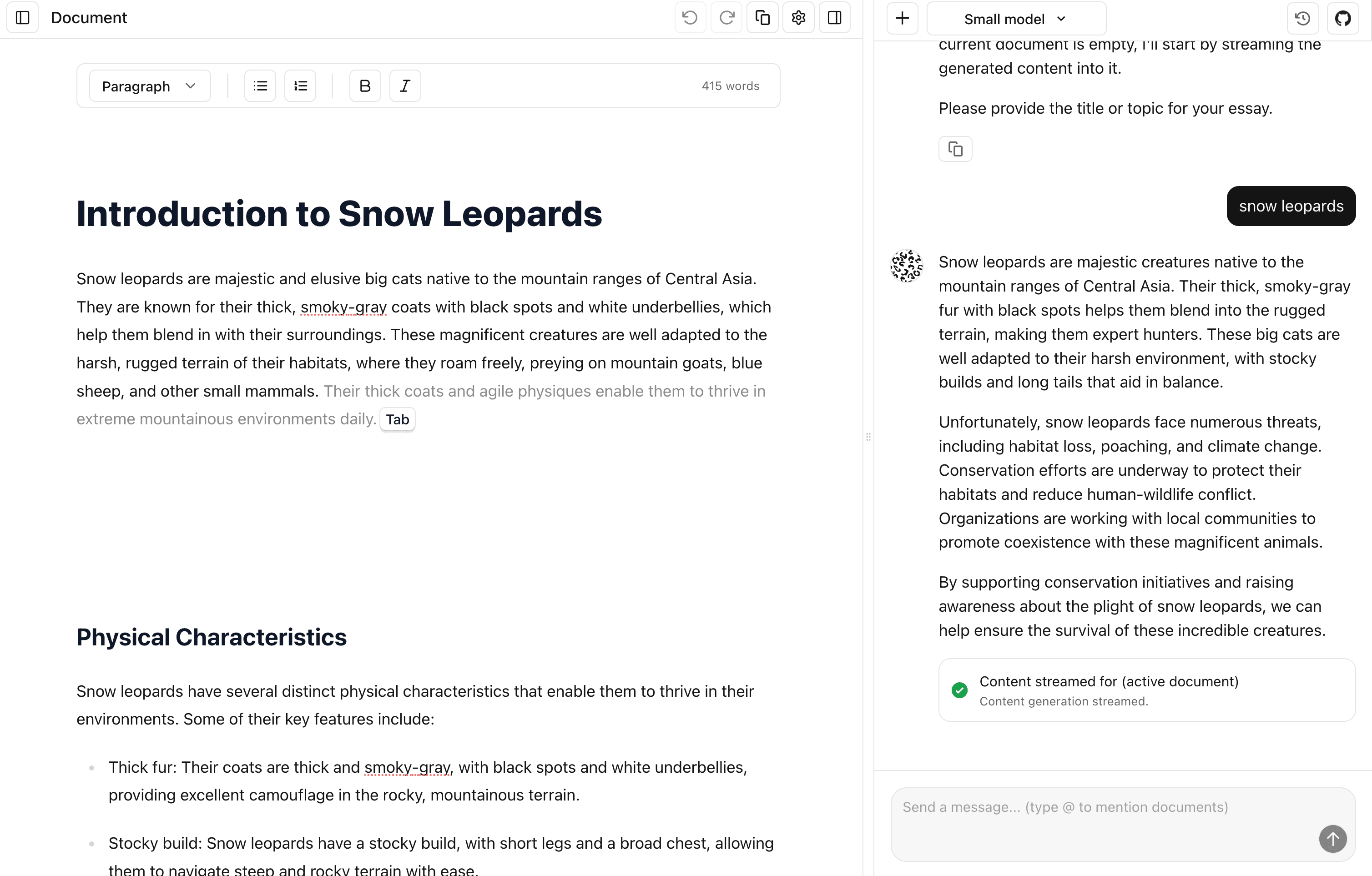Insert a bulleted list

coord(260,86)
